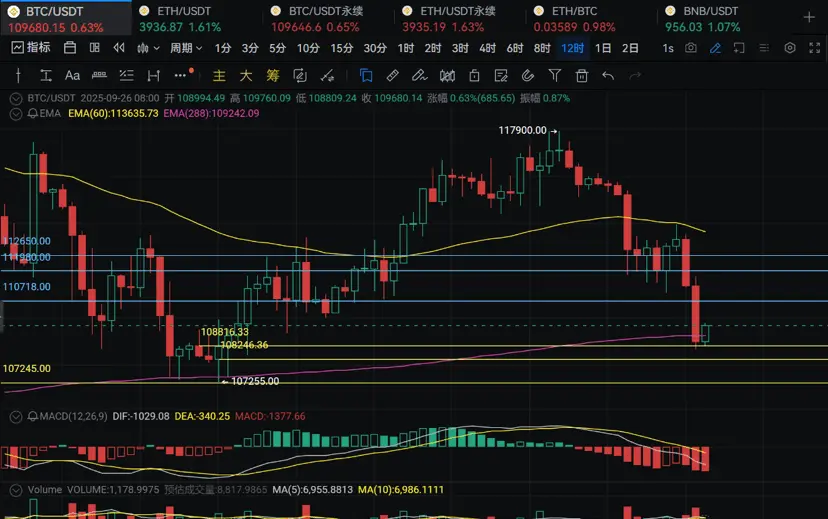Take a chart screenshot with camera icon
Screen dimensions: 828x519
point(690,48)
